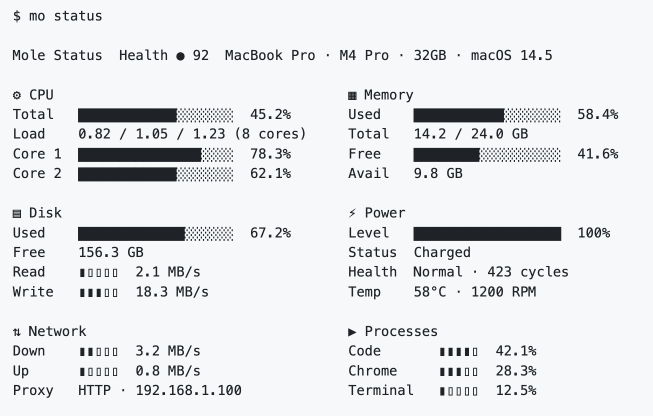
Task: Click the Network arrows icon
Action: [x=17, y=331]
